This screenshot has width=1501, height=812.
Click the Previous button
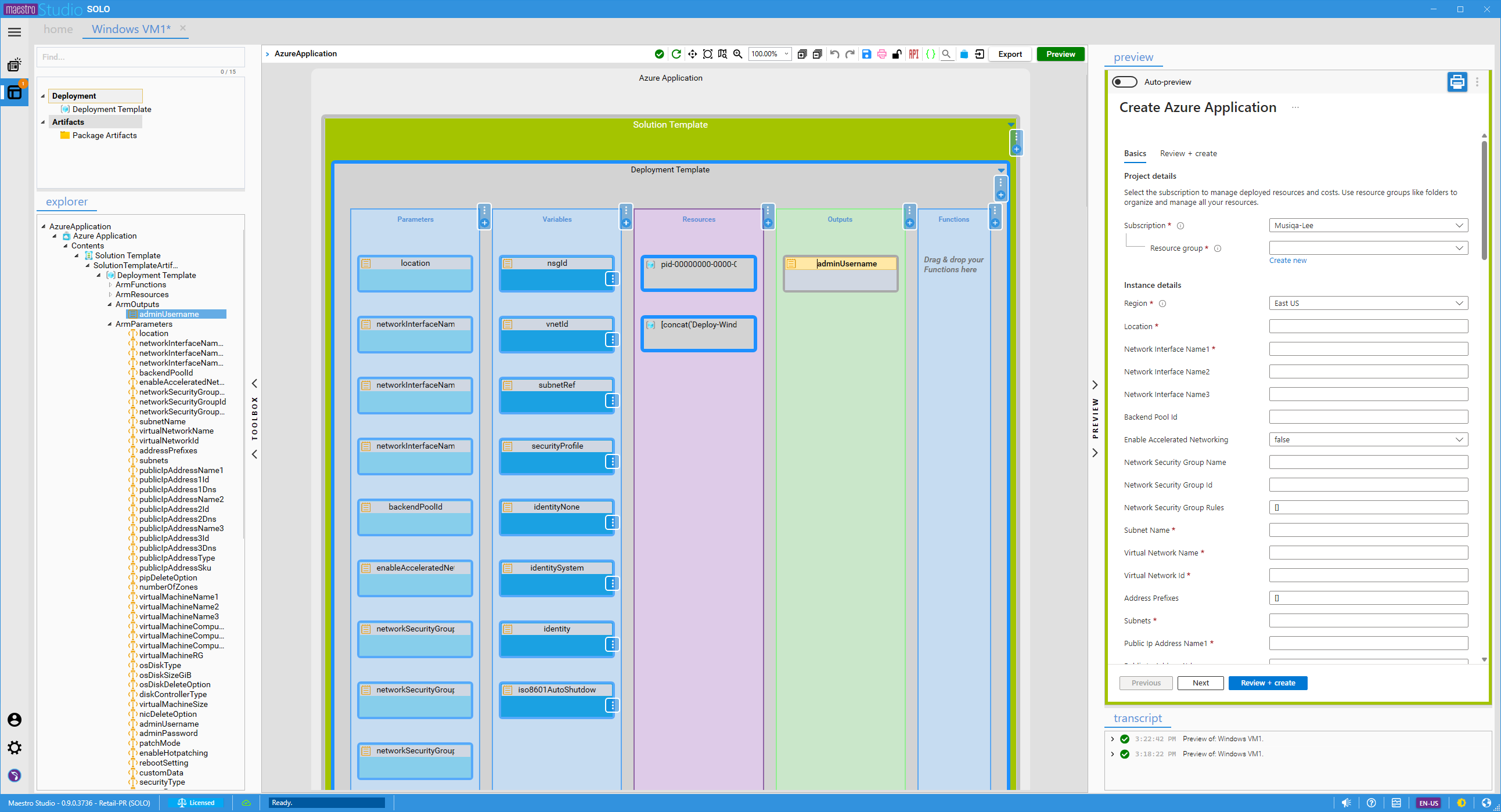tap(1146, 683)
